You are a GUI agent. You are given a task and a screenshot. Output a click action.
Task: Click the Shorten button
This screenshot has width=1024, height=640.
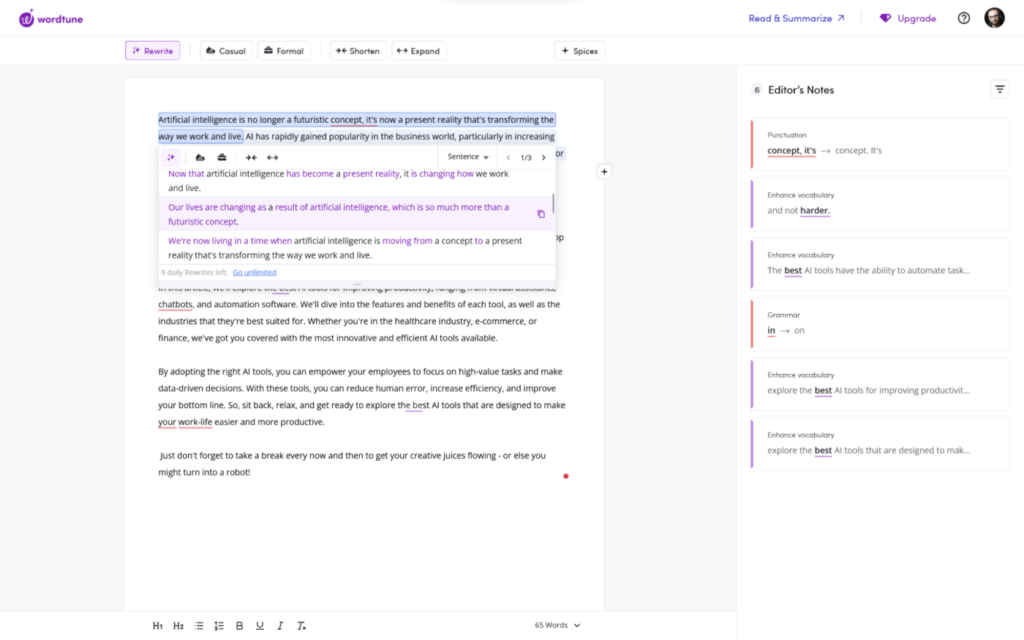click(x=357, y=51)
